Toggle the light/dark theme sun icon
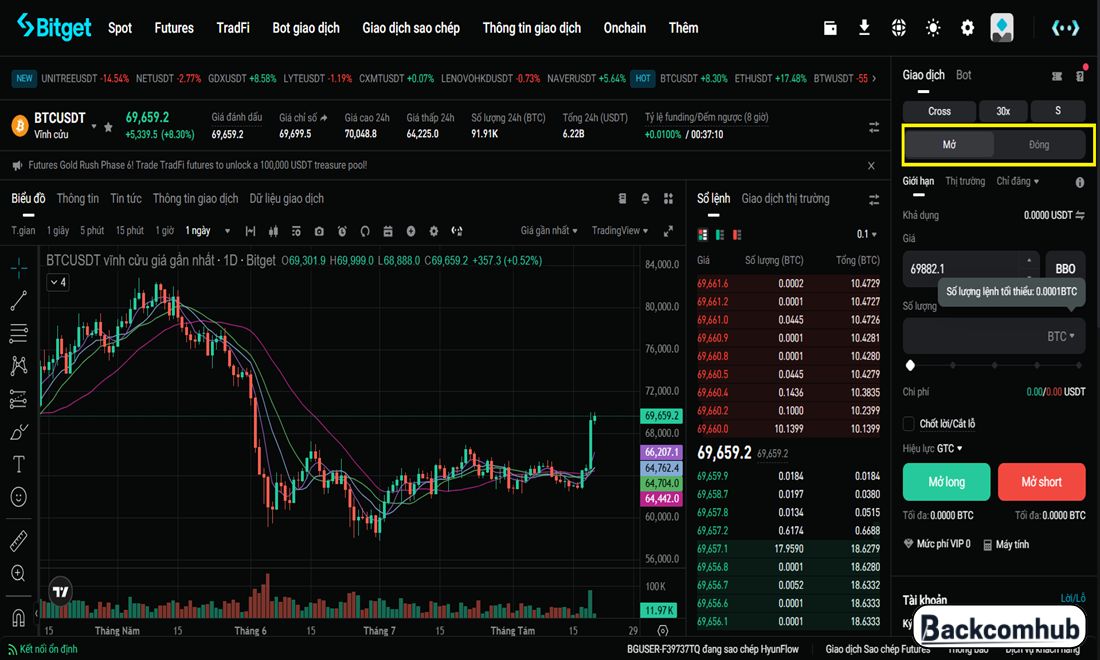This screenshot has width=1100, height=660. pos(933,28)
